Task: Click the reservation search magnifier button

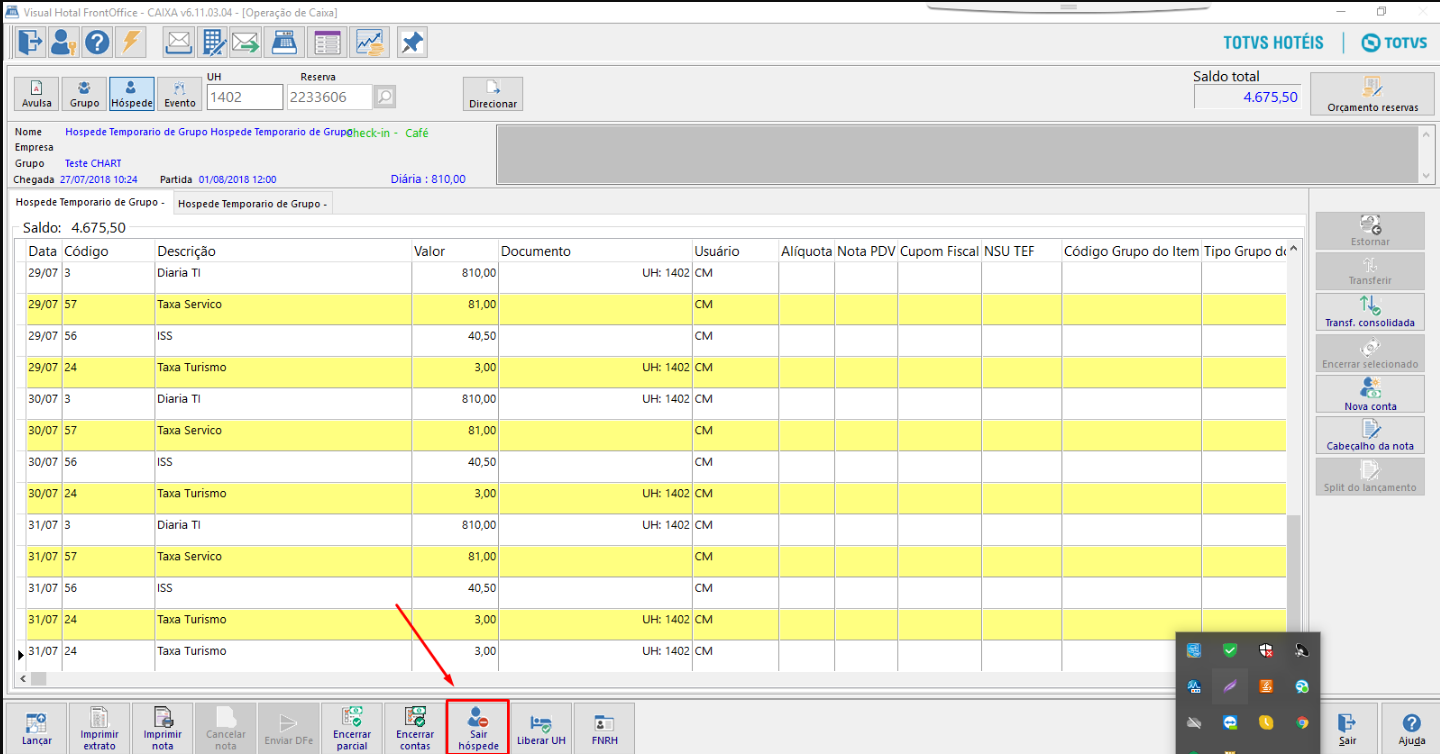Action: 385,97
